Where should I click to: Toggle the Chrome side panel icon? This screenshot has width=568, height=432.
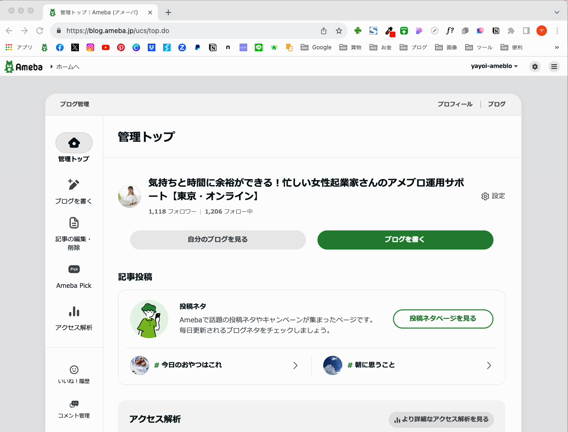(x=526, y=31)
